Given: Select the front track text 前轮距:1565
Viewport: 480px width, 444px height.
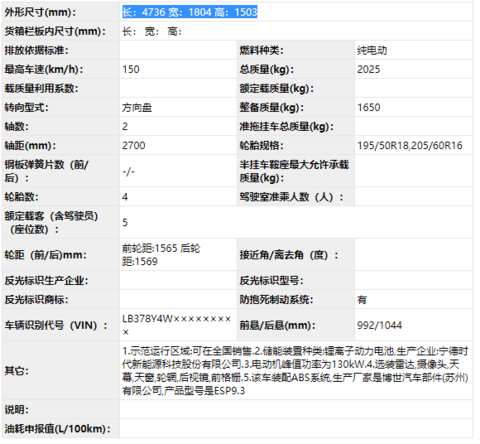Looking at the screenshot, I should [x=150, y=248].
